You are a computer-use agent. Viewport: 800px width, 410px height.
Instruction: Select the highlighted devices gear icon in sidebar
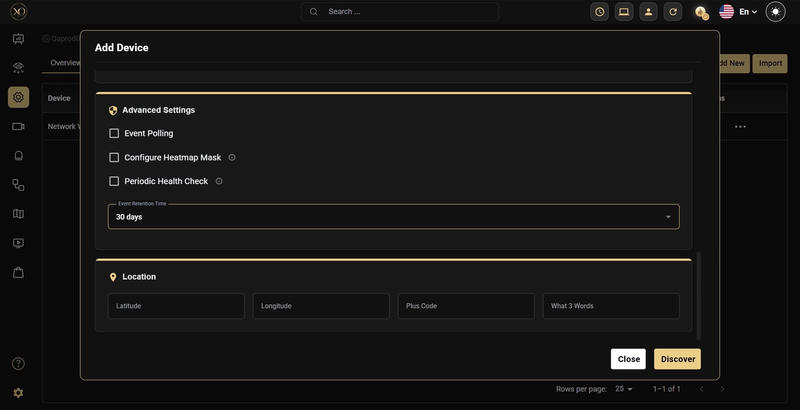[x=18, y=97]
